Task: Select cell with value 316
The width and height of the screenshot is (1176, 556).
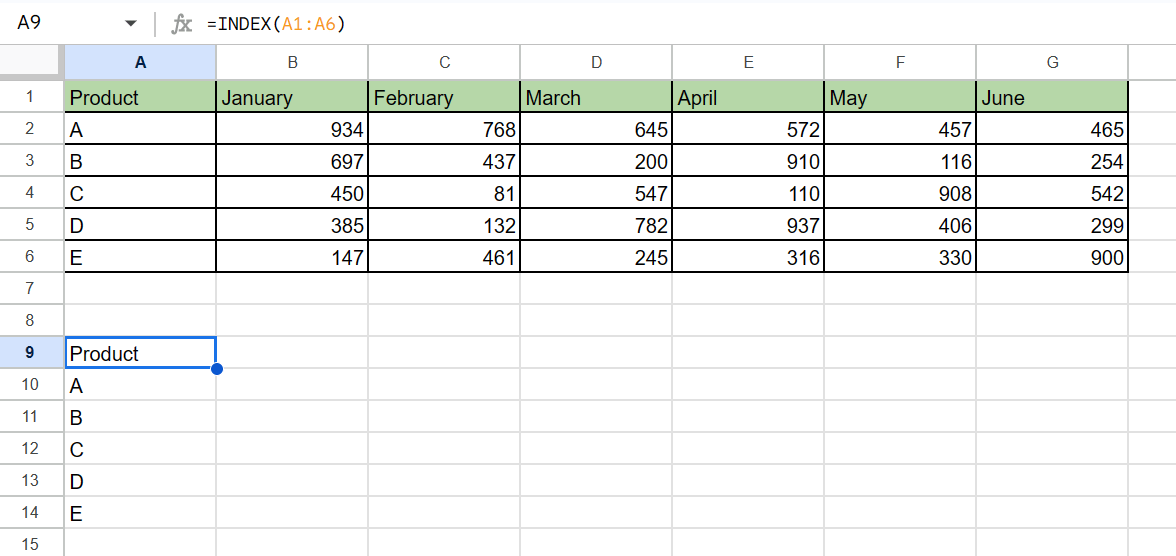Action: tap(748, 257)
